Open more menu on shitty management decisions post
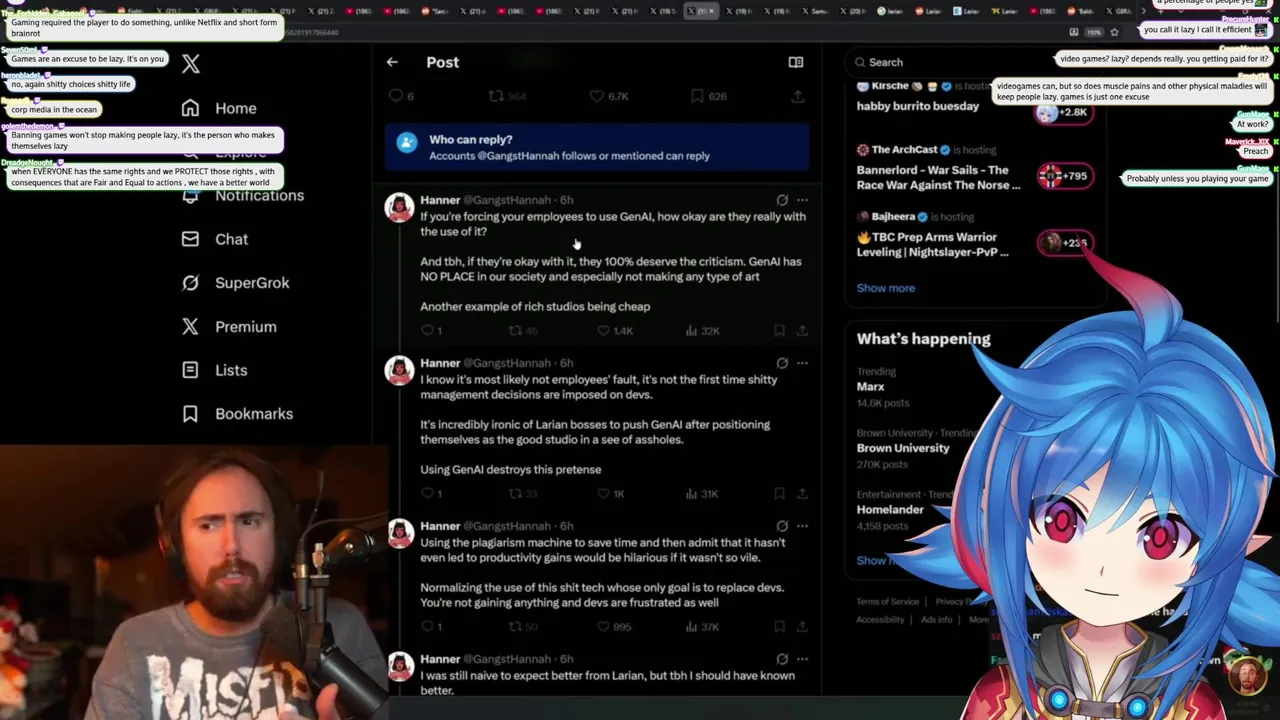Screen dimensions: 1280x720 coord(802,363)
